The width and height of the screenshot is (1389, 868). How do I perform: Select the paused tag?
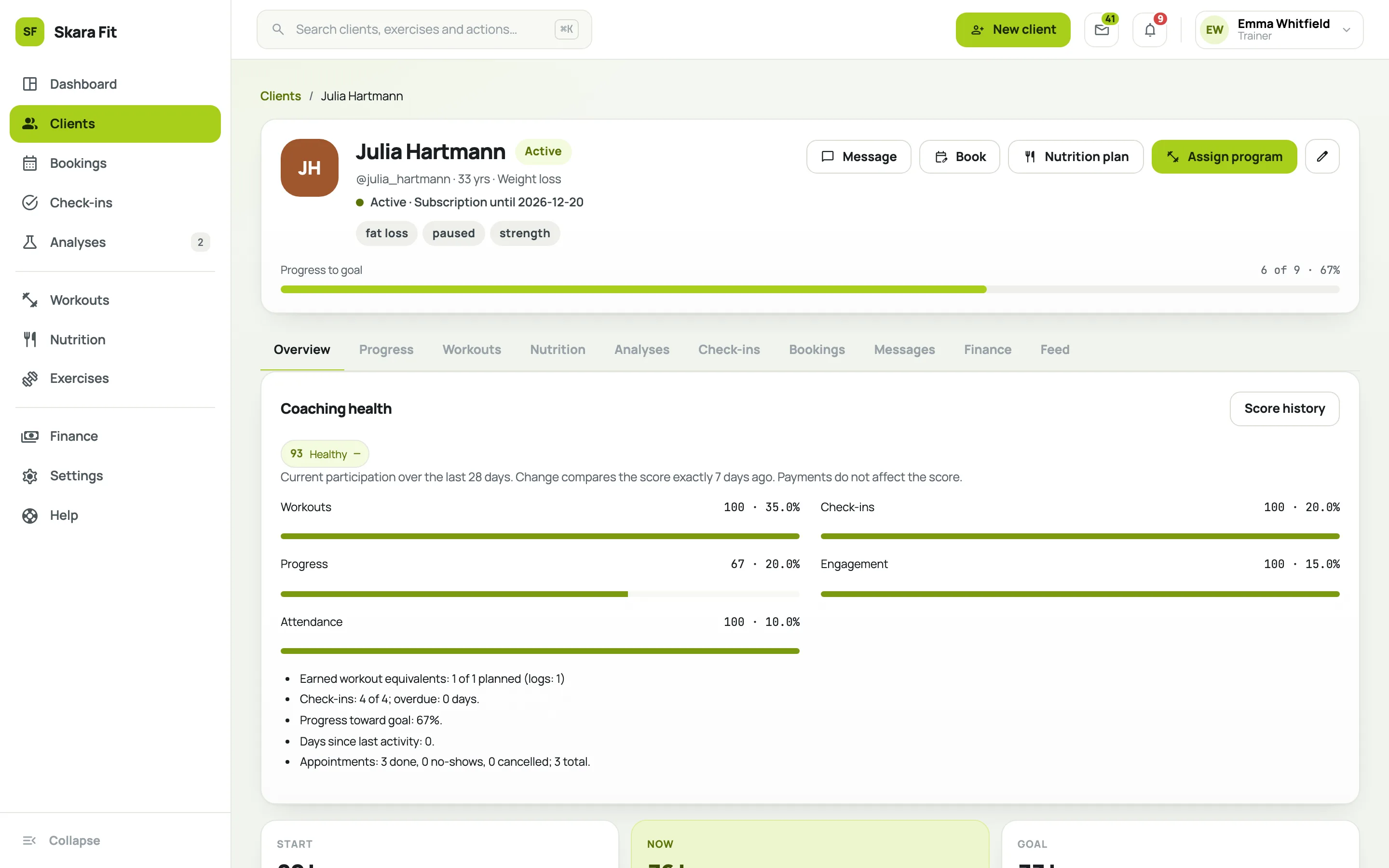(453, 233)
